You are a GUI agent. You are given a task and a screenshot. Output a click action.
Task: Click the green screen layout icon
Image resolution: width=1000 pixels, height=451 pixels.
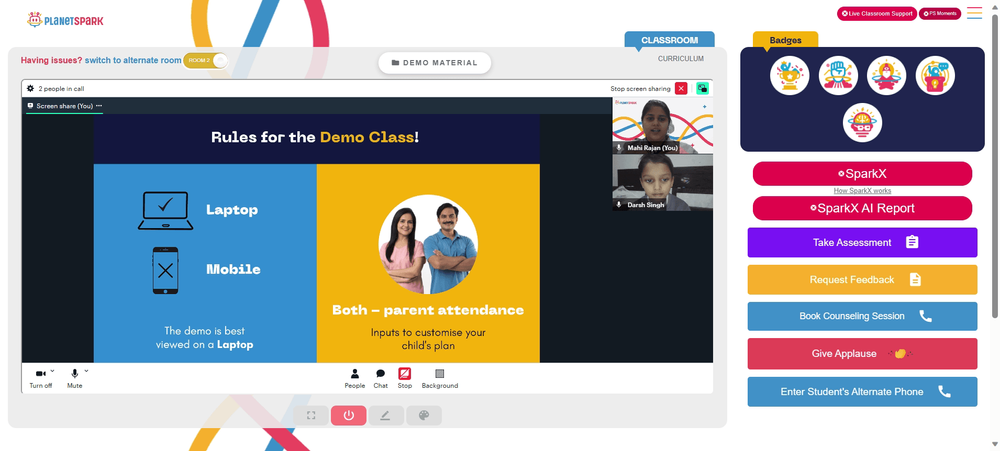702,89
